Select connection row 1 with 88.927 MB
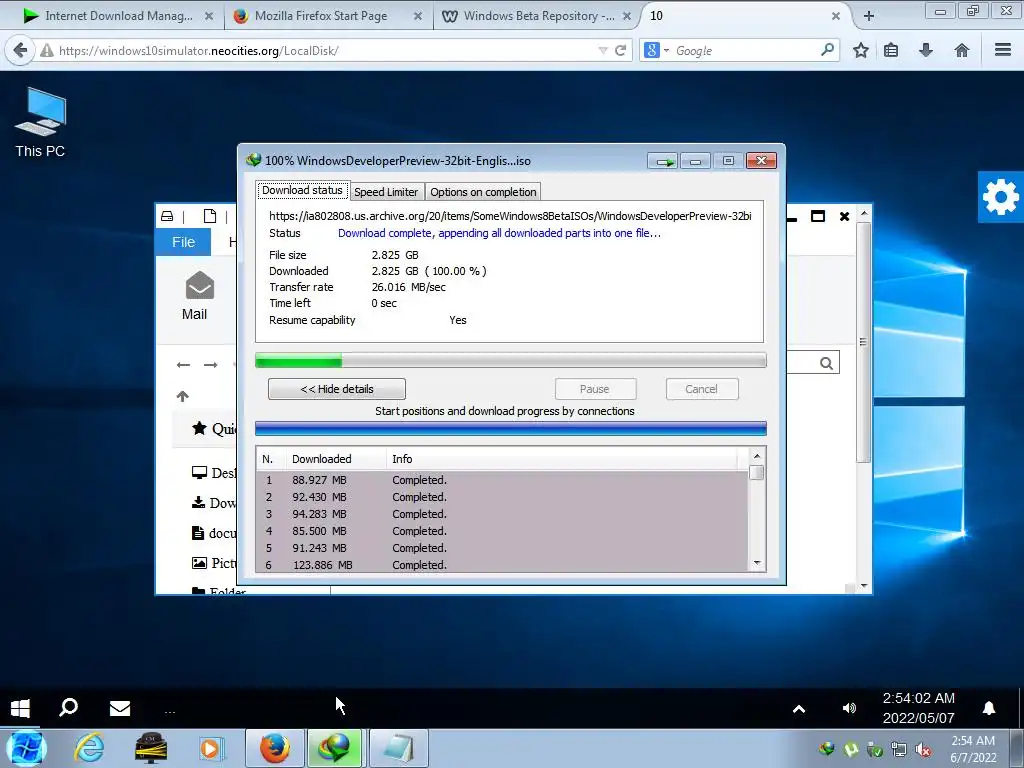Viewport: 1024px width, 768px height. coord(502,480)
